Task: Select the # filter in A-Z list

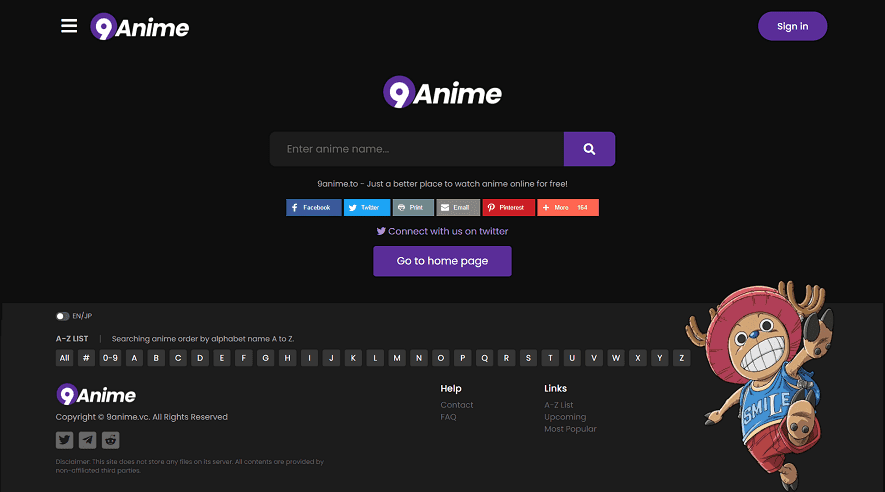Action: pos(86,358)
